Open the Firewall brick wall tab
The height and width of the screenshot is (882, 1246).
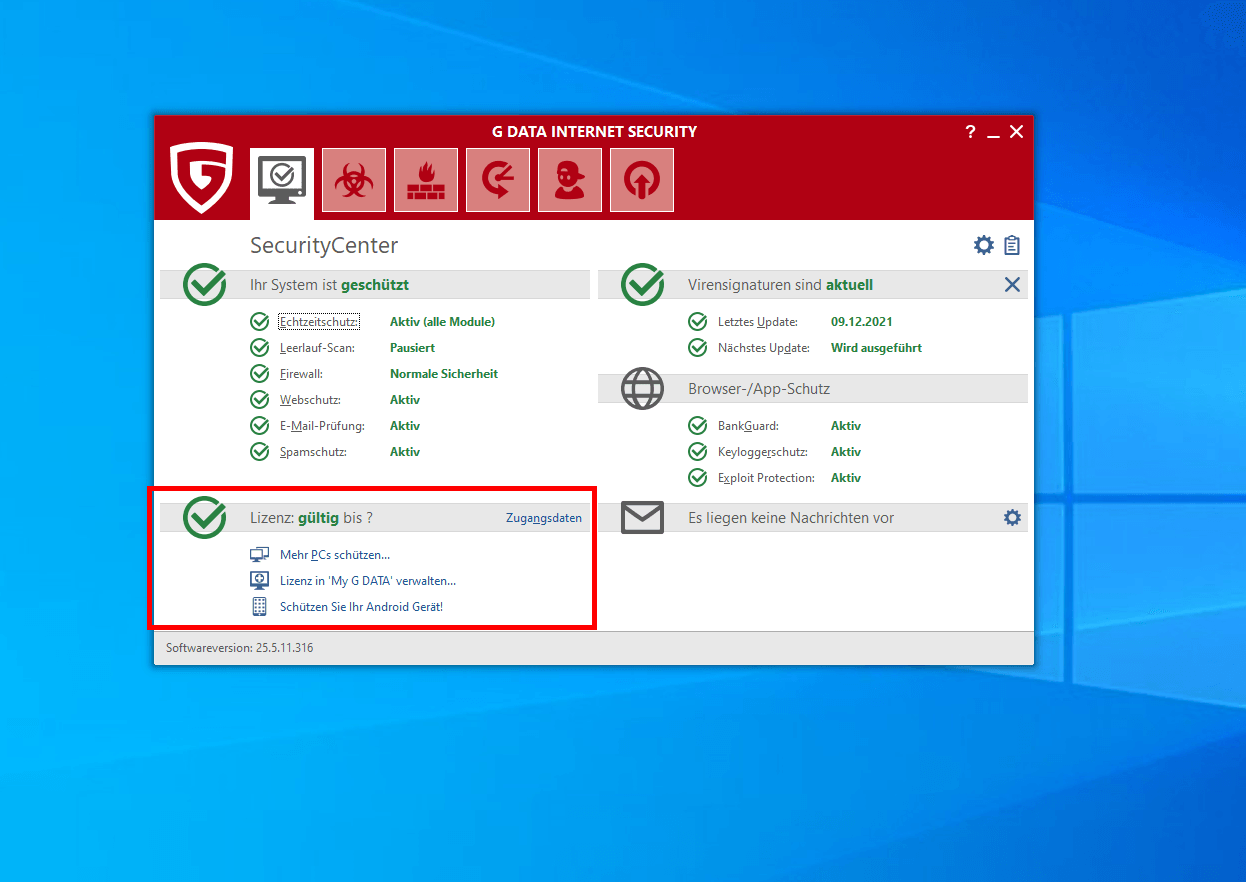[425, 180]
